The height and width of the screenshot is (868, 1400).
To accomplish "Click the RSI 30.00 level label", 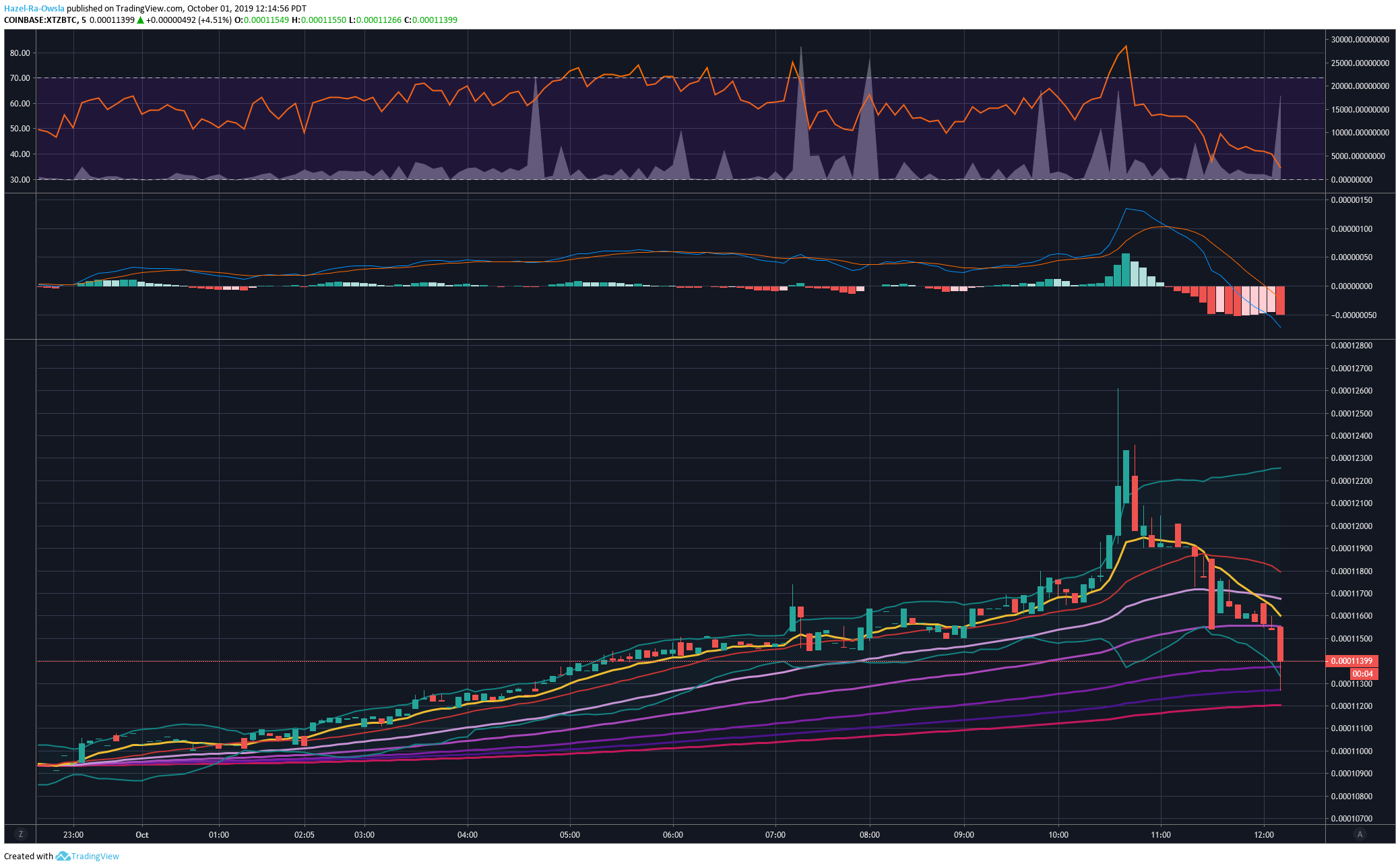I will 20,180.
